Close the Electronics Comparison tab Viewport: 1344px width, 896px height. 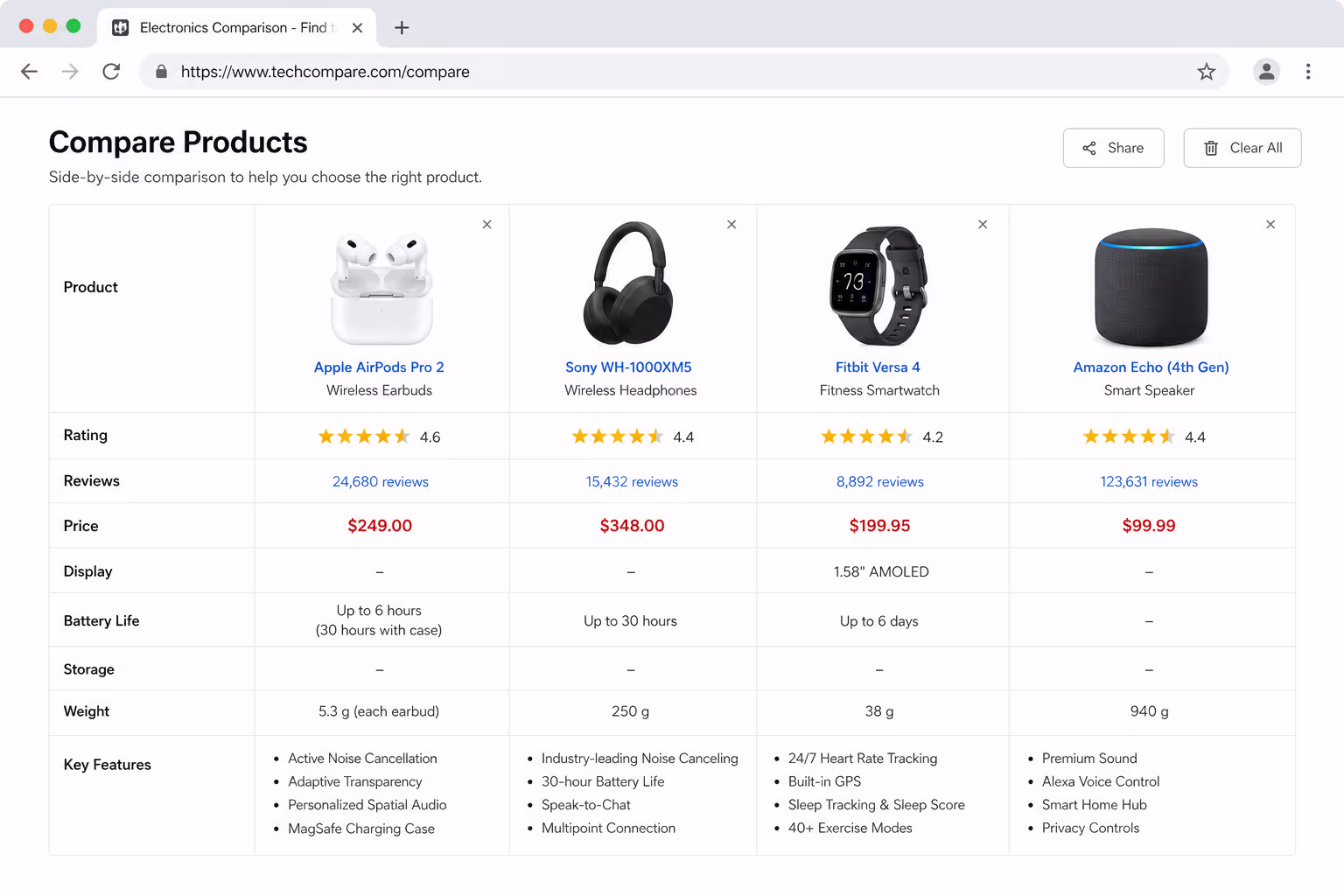click(x=357, y=28)
